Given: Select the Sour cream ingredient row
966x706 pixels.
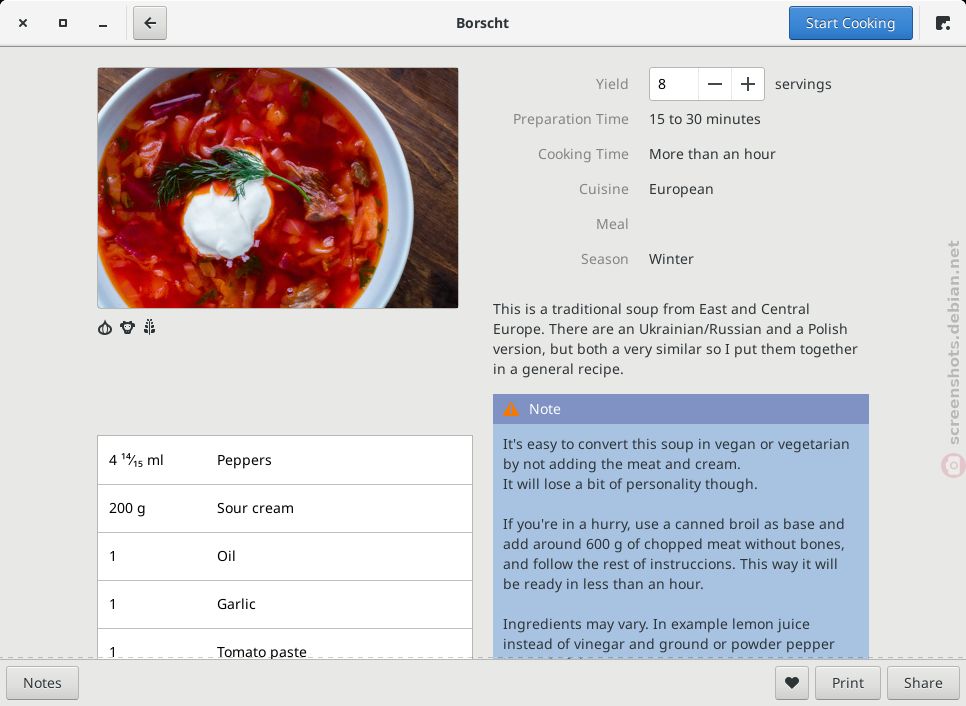Looking at the screenshot, I should pyautogui.click(x=285, y=508).
